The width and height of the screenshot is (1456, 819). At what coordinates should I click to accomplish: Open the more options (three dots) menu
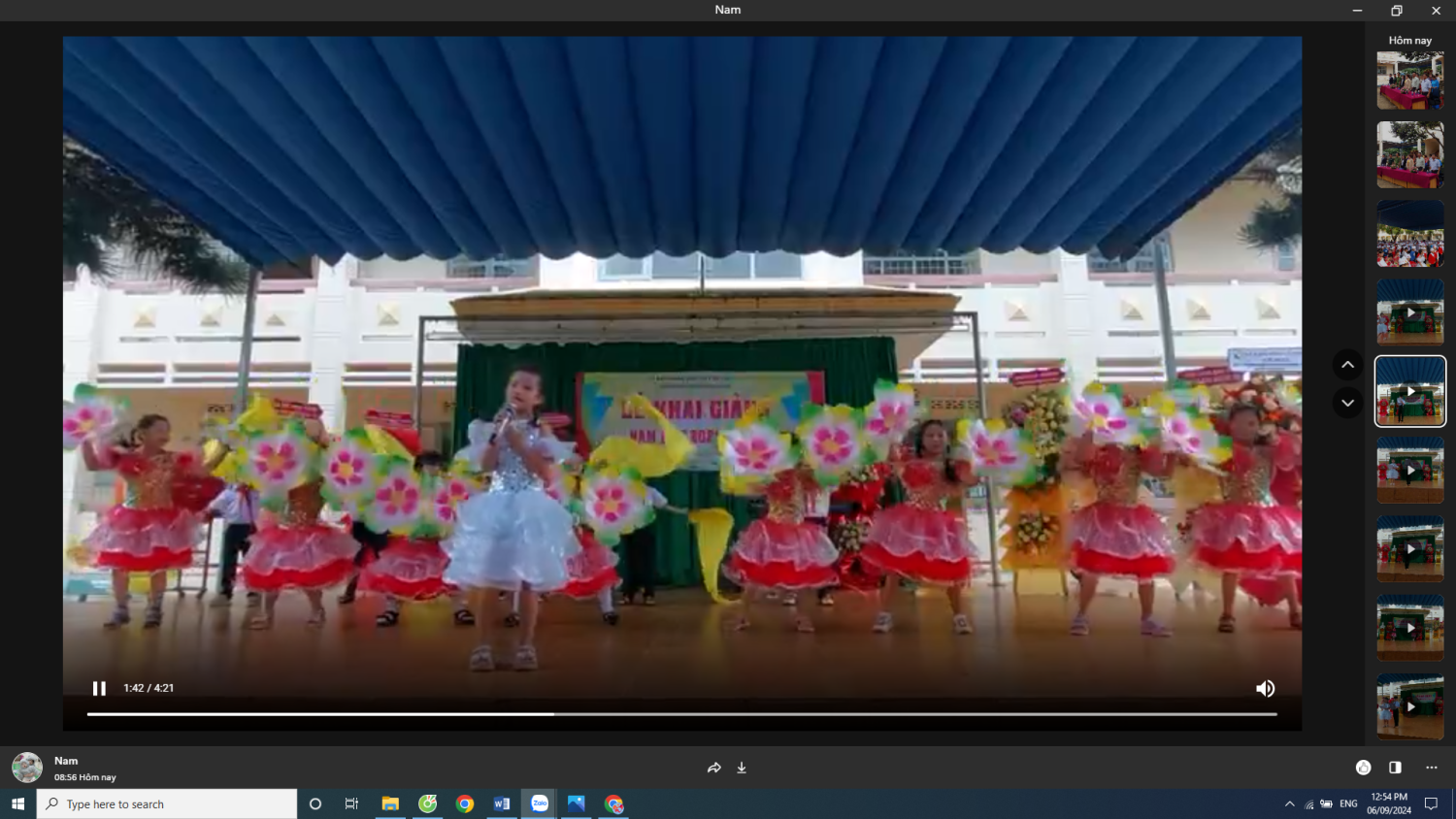click(x=1431, y=768)
